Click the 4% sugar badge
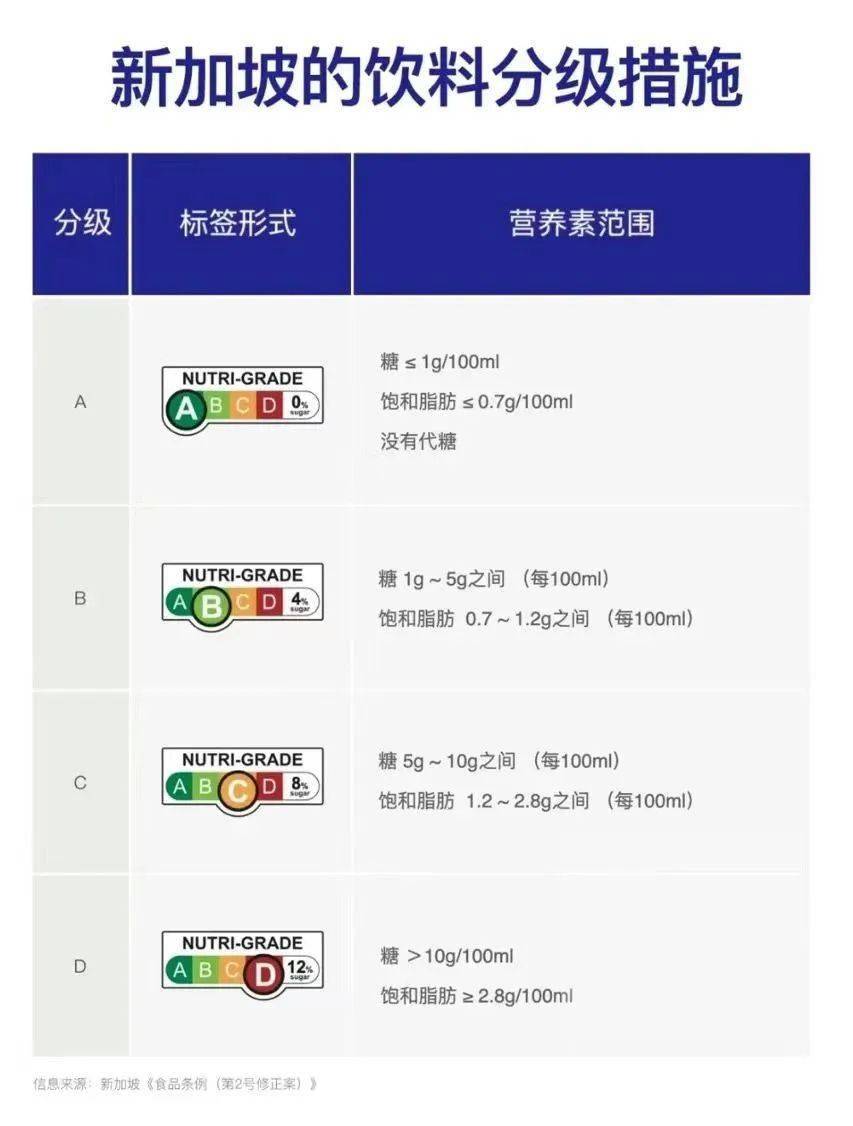Screen dimensions: 853x1126 (x=300, y=602)
